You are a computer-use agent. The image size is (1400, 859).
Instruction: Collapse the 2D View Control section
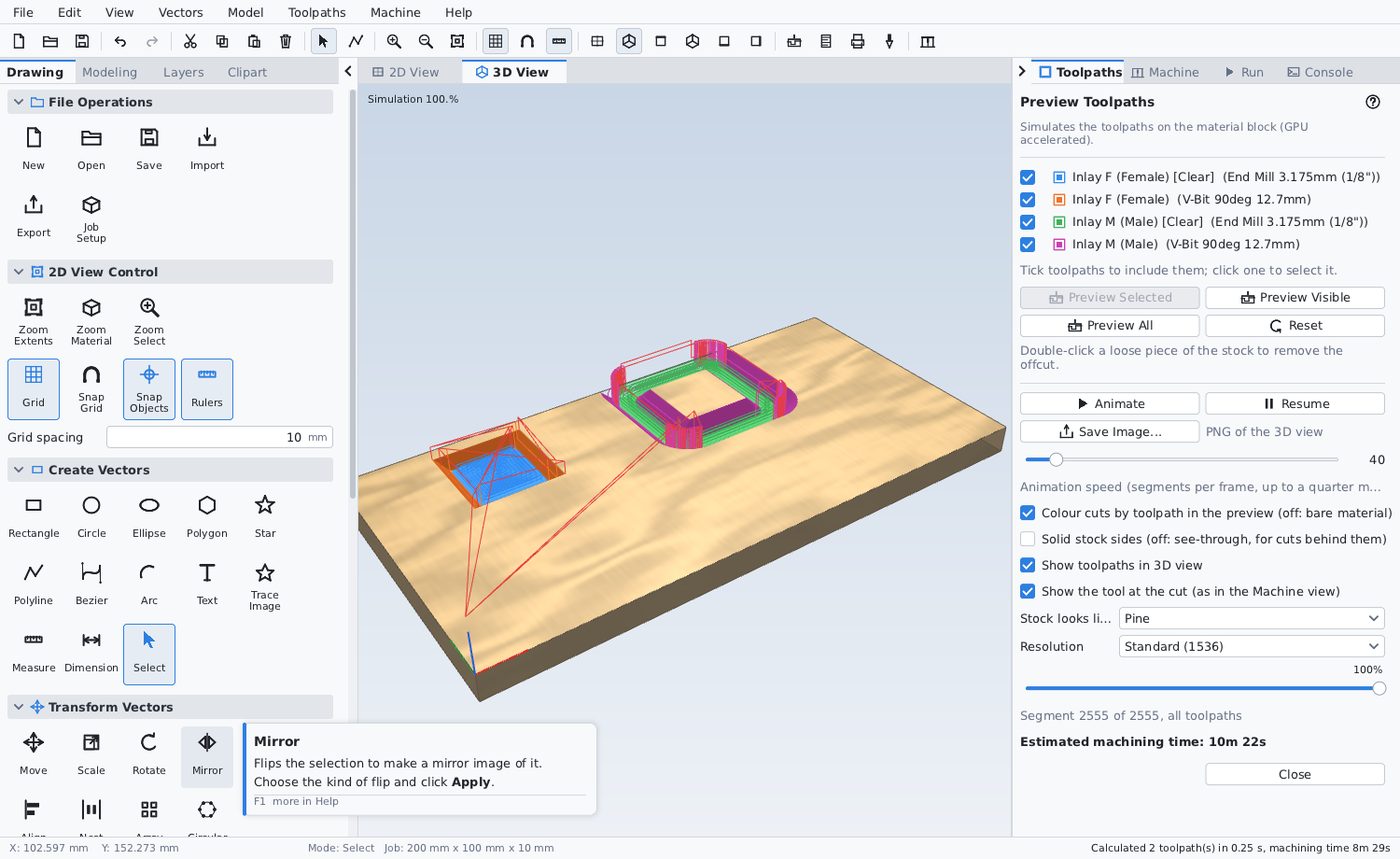coord(18,272)
